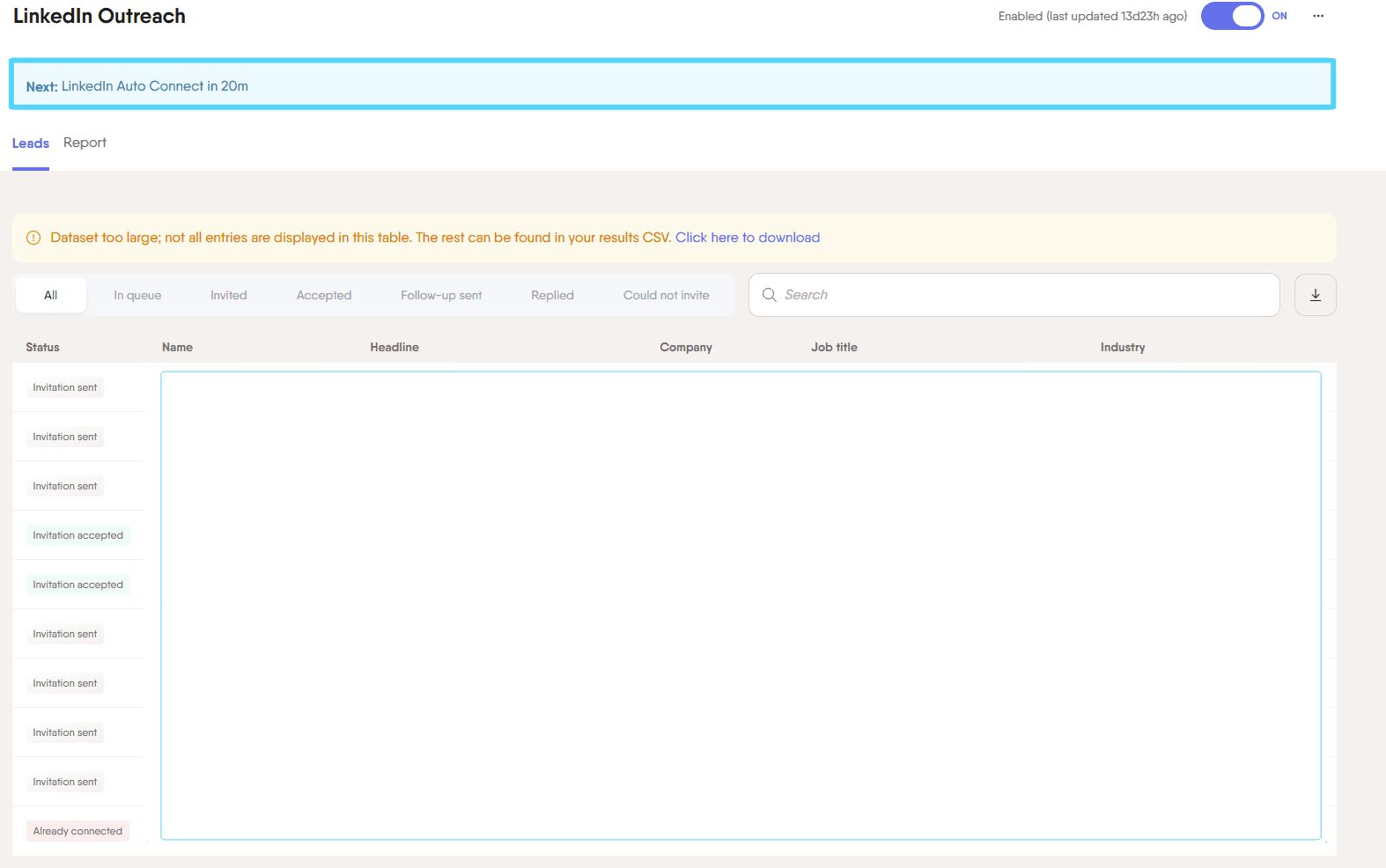1386x868 pixels.
Task: Click the Job title column header
Action: 834,347
